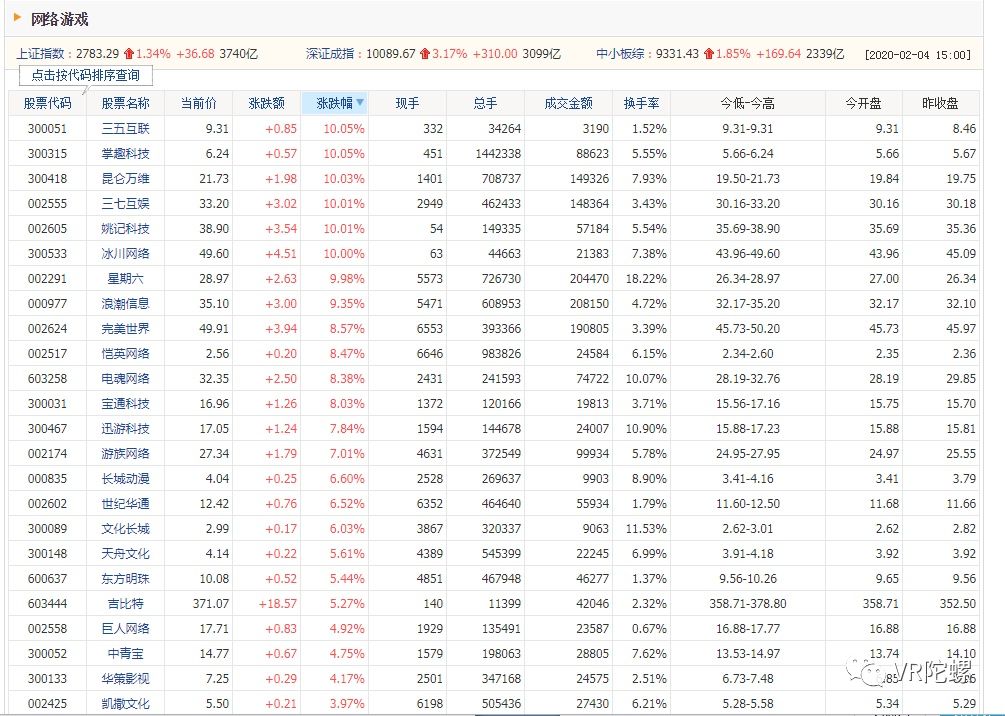Sort by 涨跌额 column header
The image size is (1005, 716).
pos(267,103)
